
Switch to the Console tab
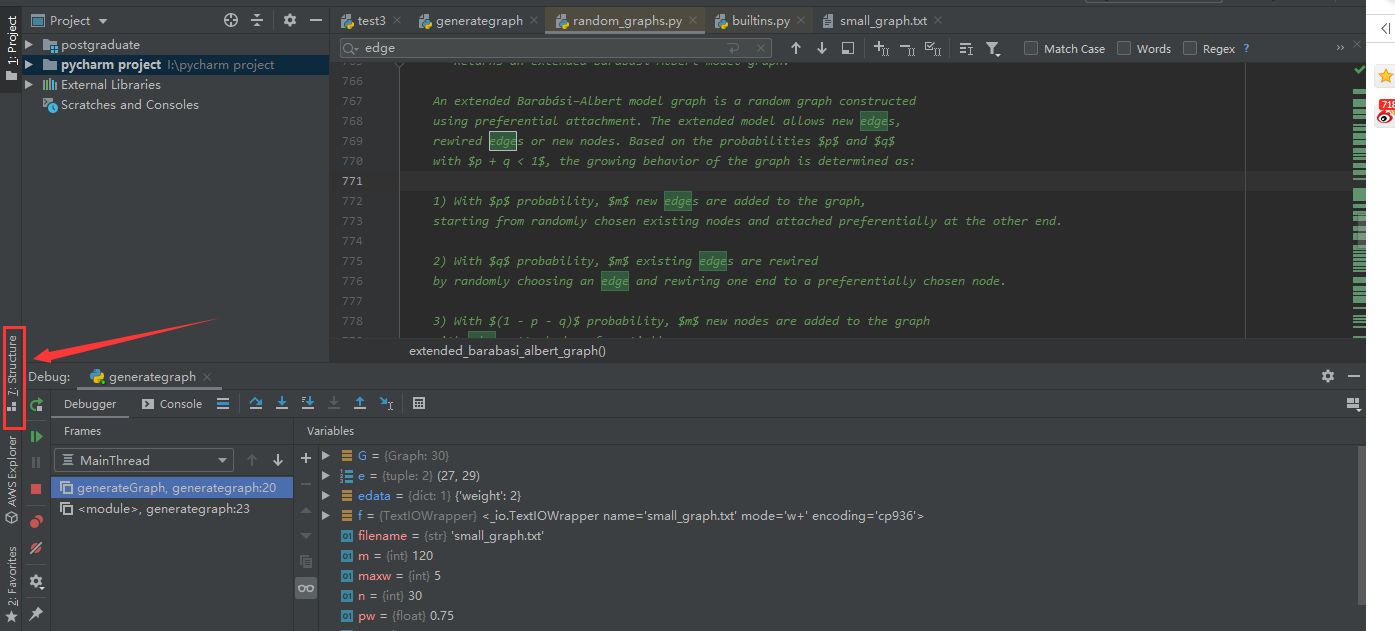pyautogui.click(x=180, y=403)
